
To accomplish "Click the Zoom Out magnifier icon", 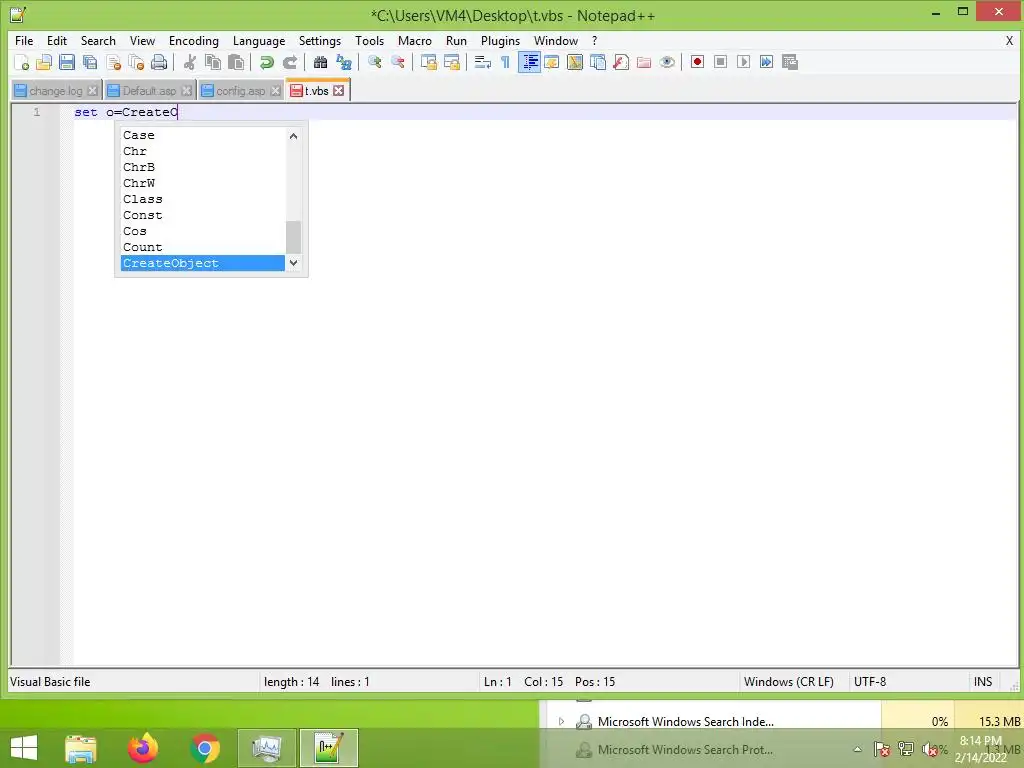I will click(x=397, y=62).
